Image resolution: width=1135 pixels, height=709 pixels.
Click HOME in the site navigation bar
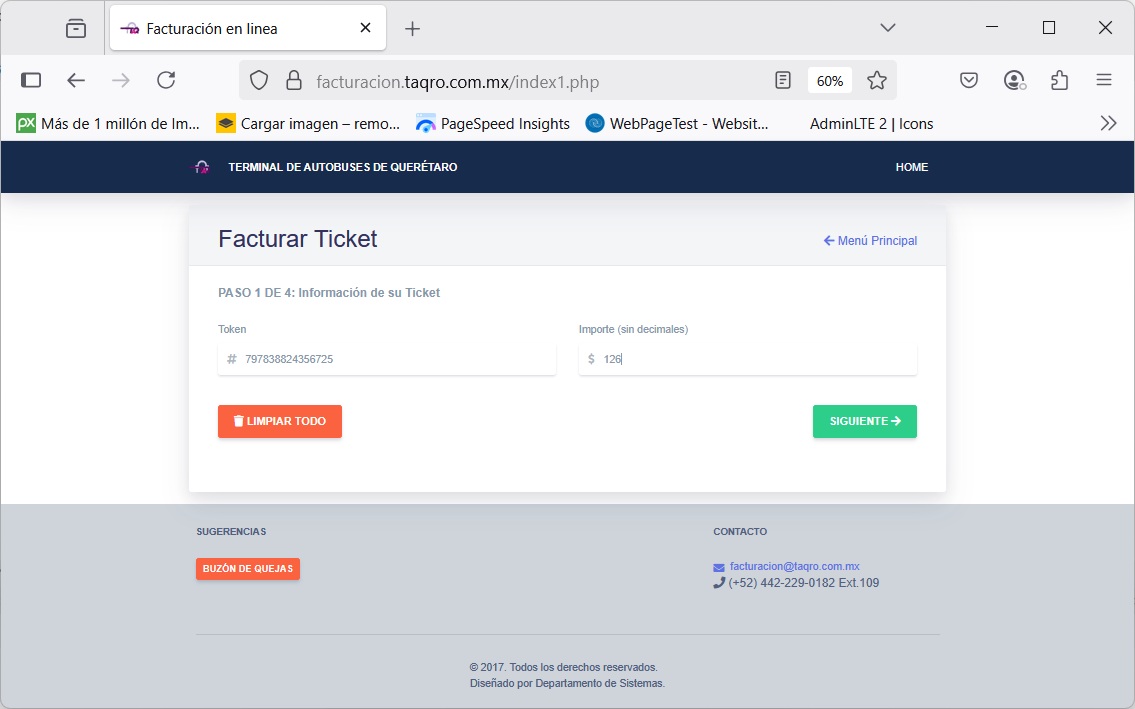coord(911,167)
